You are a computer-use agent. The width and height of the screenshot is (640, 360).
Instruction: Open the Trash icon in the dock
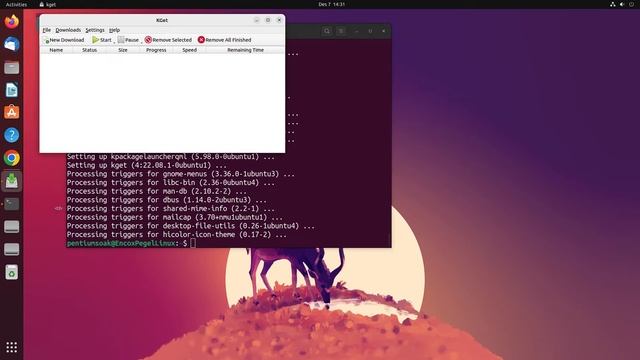tap(11, 272)
